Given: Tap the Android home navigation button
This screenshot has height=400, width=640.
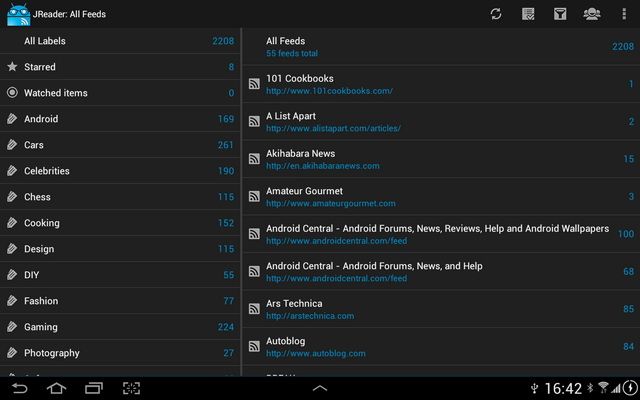Looking at the screenshot, I should (56, 388).
